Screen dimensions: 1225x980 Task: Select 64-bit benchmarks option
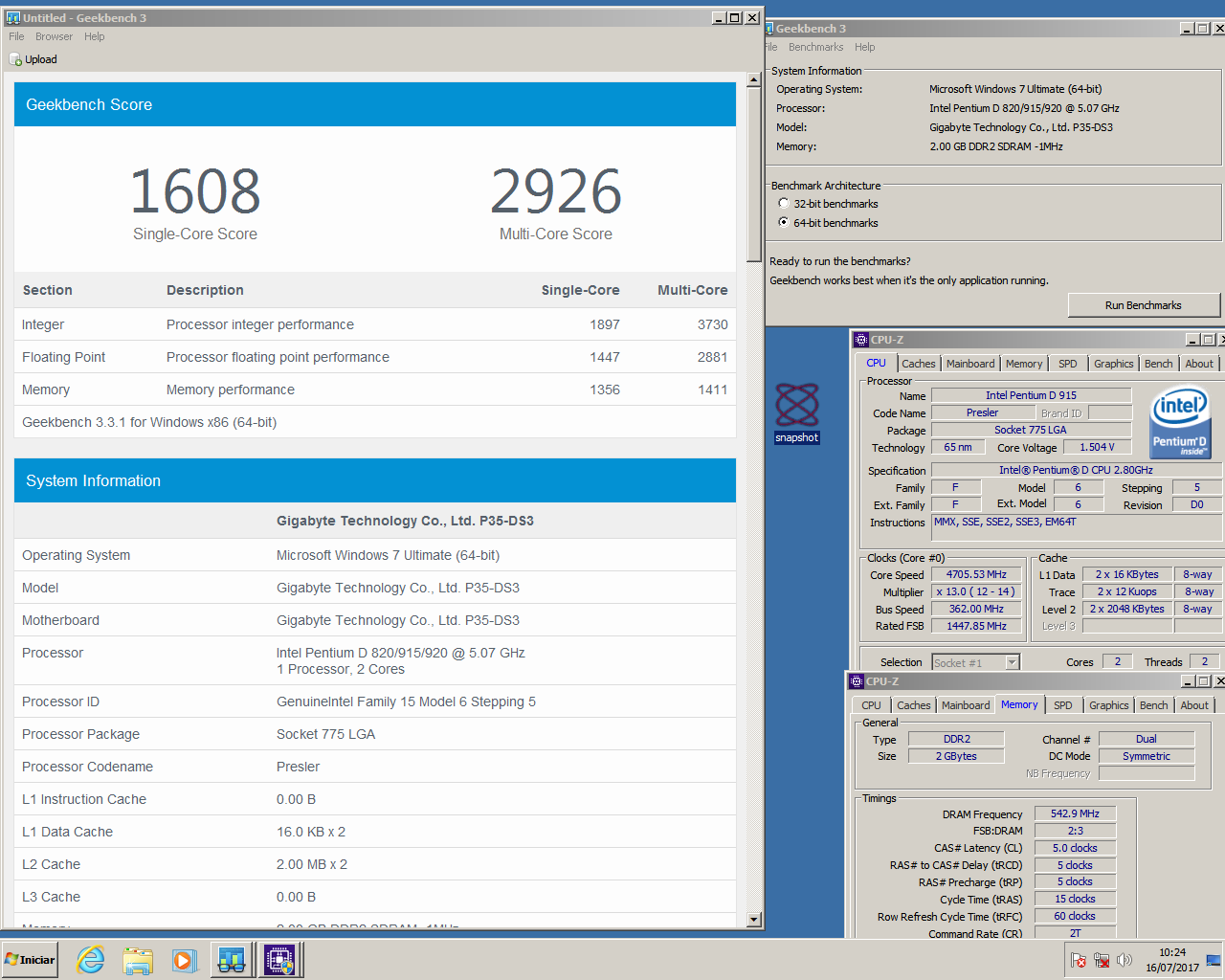coord(784,222)
